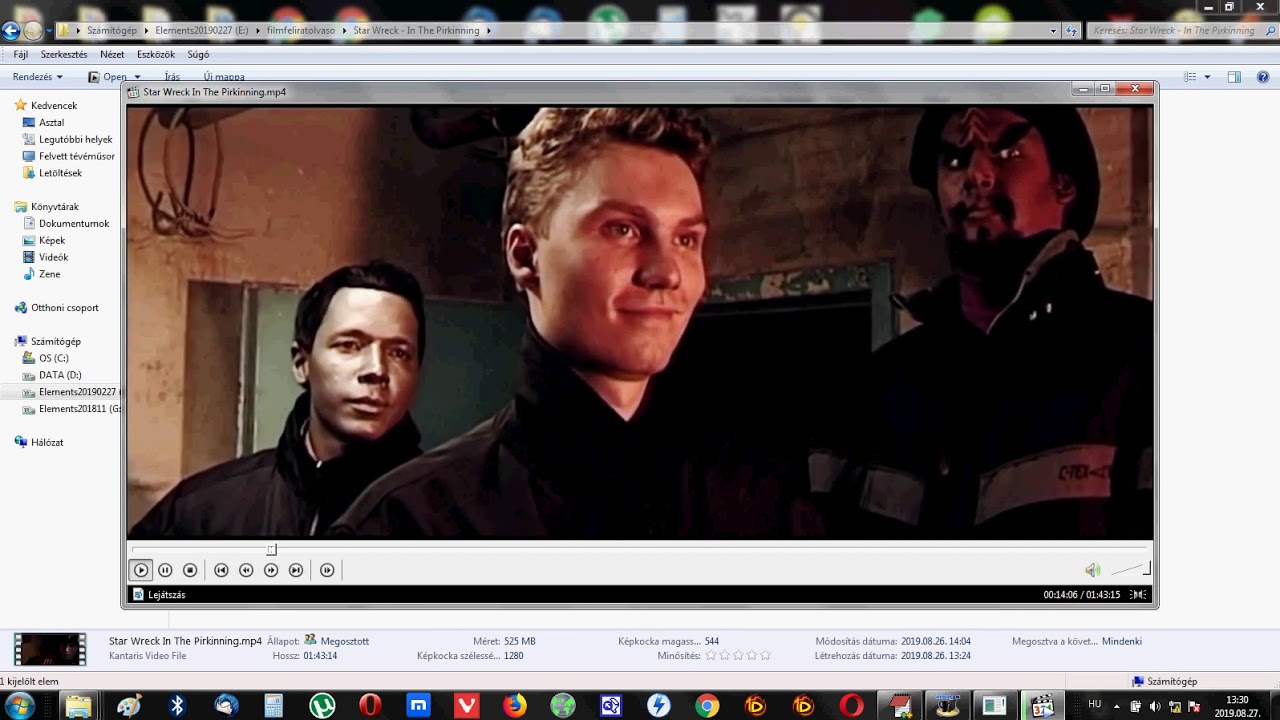
Task: Open the Eszközök menu
Action: [156, 54]
